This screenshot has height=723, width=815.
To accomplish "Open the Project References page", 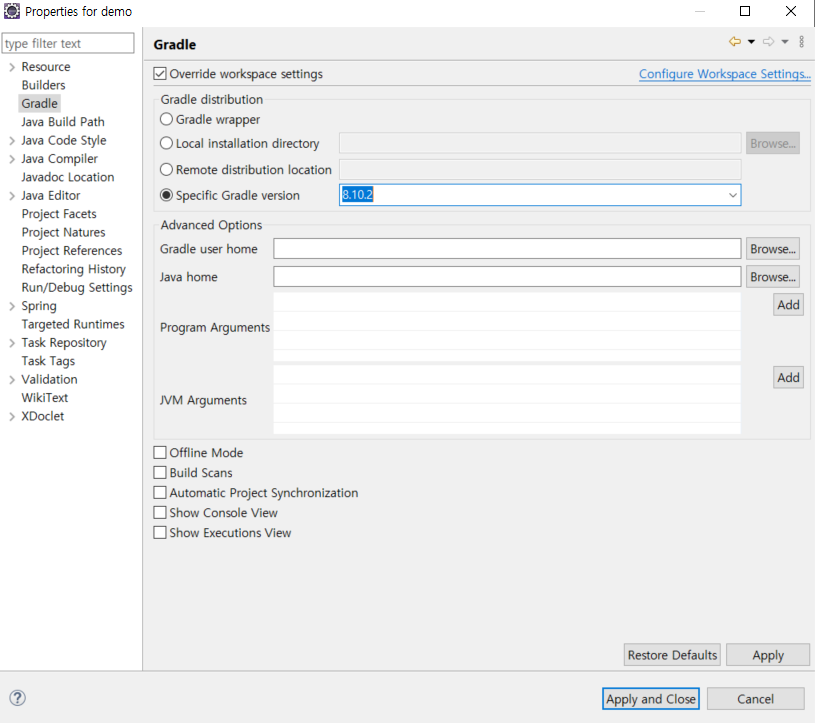I will pos(72,251).
